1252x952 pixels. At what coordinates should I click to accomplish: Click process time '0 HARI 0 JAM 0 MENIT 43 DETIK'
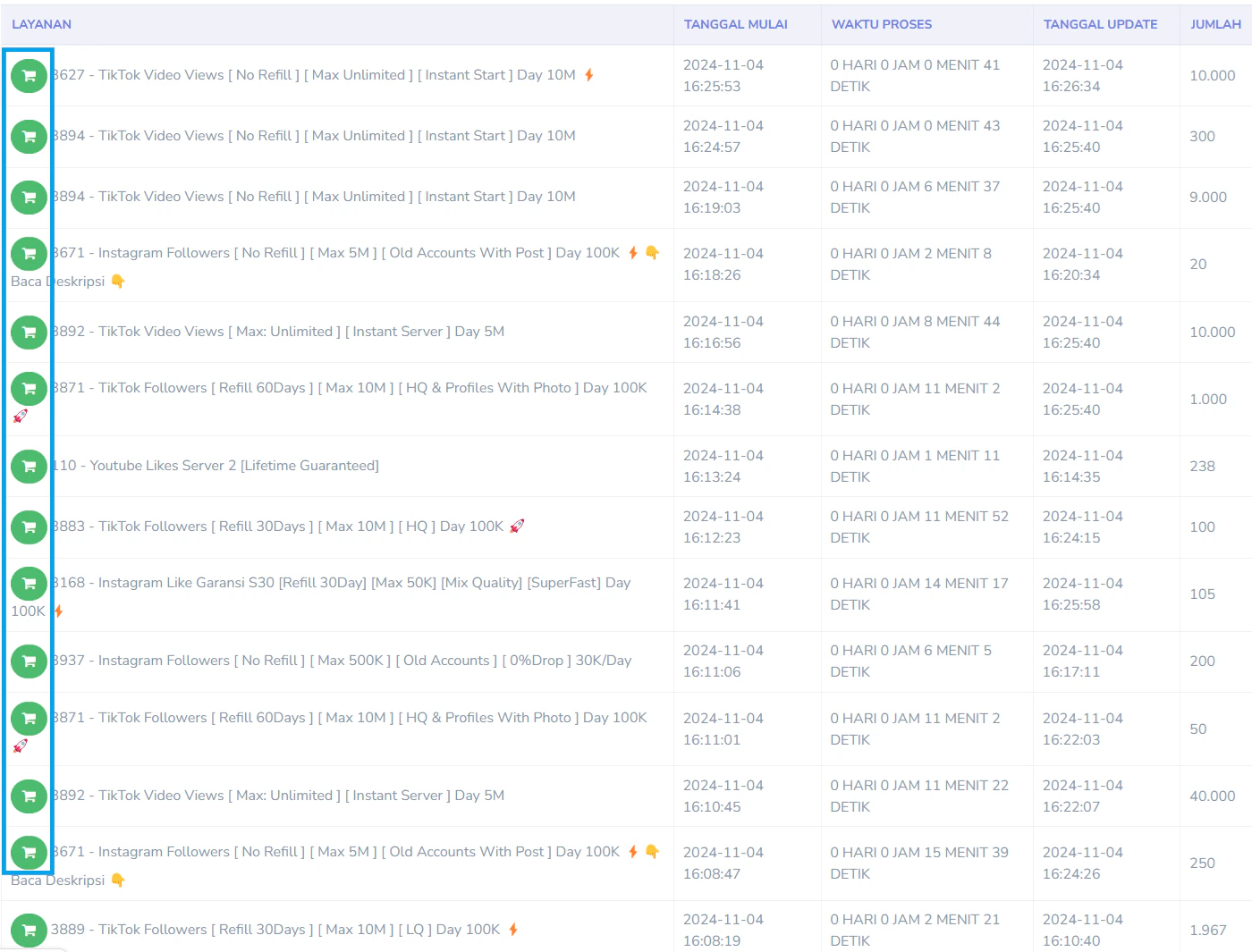tap(915, 137)
